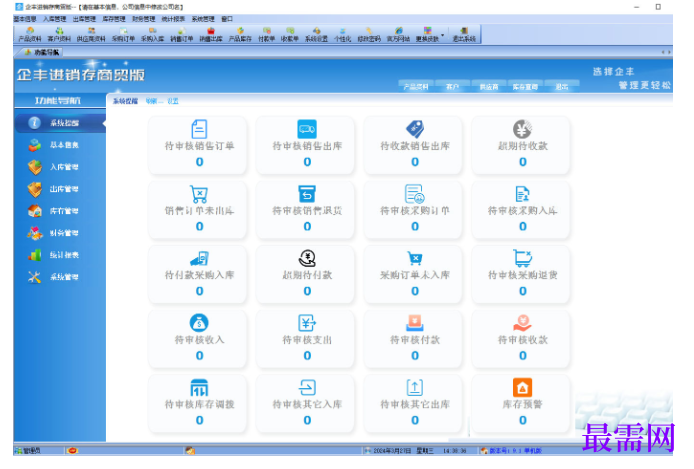This screenshot has height=469, width=694.
Task: Open the 超期待收款 card
Action: tap(522, 145)
